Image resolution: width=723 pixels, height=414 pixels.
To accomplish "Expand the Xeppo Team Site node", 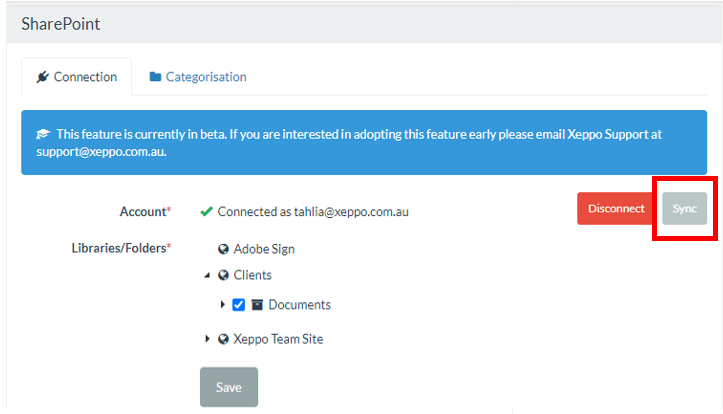I will coord(207,339).
